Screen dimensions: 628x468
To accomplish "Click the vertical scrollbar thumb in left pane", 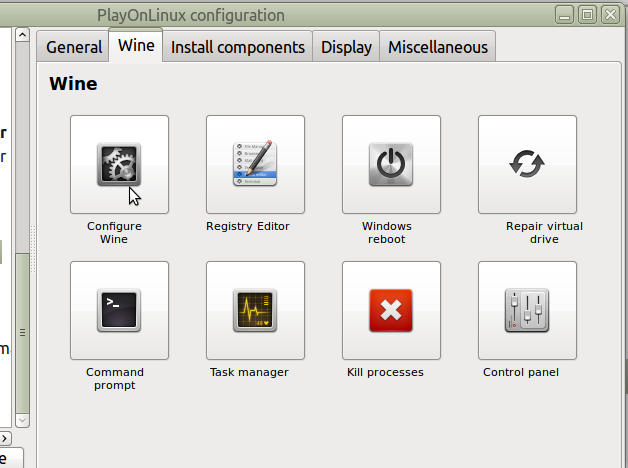I will coord(22,333).
